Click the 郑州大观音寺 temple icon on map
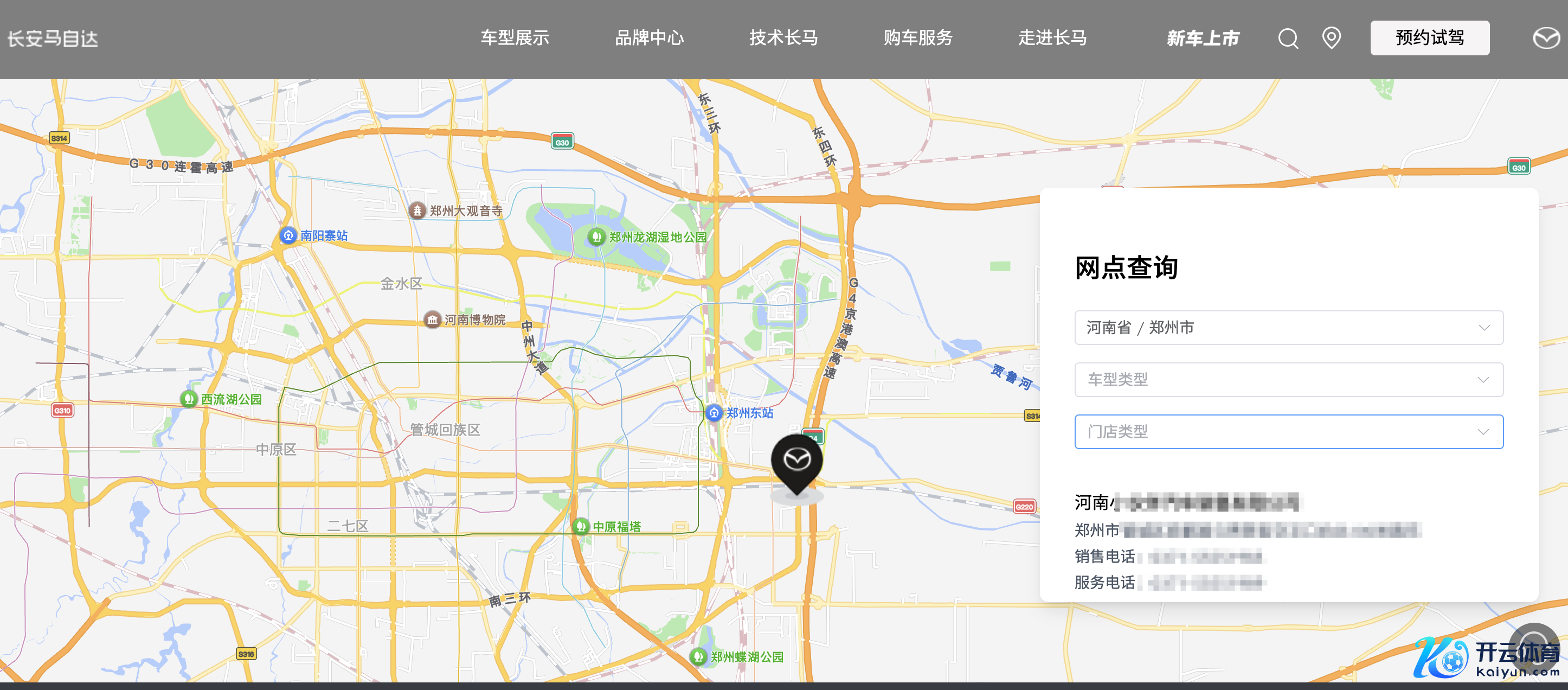The height and width of the screenshot is (690, 1568). (417, 210)
